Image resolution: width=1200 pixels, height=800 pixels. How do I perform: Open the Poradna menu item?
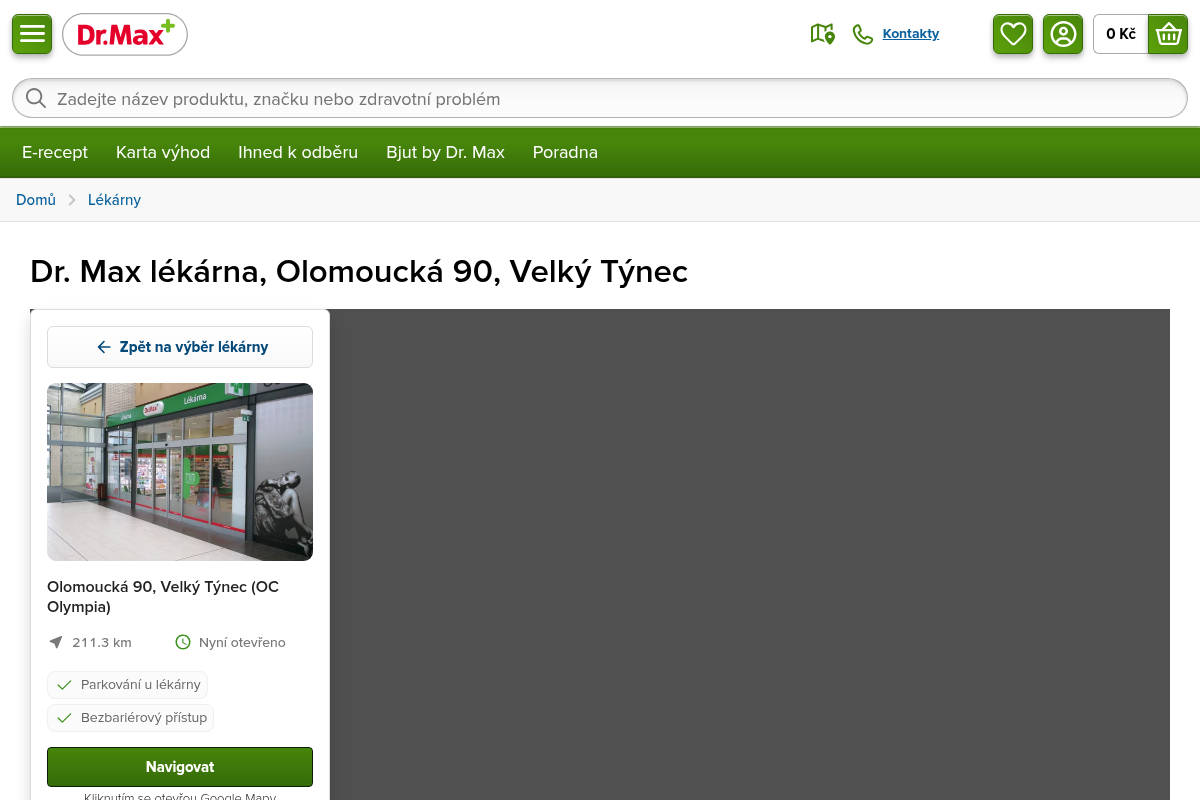565,152
